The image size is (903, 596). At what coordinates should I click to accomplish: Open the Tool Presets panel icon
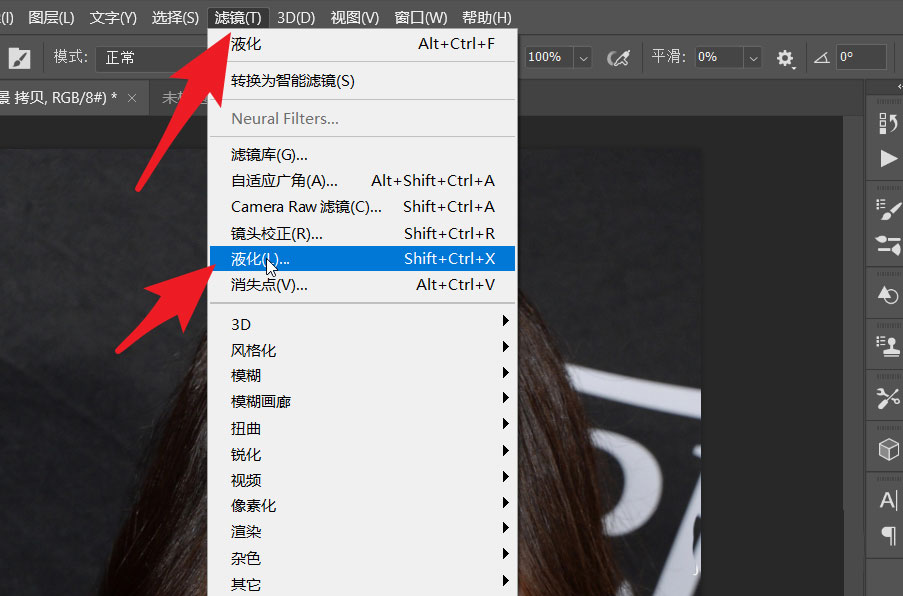(x=887, y=397)
